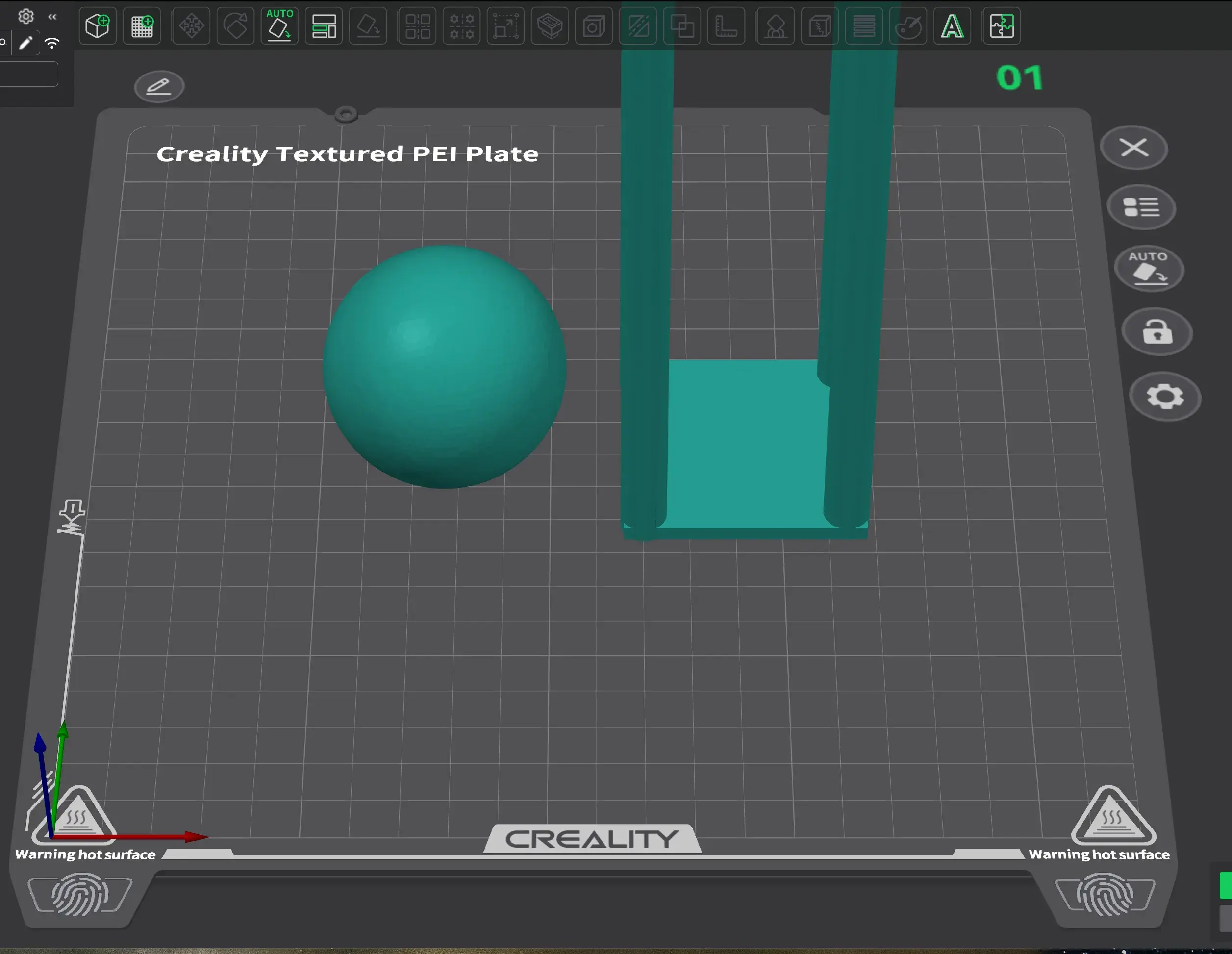Open the Measure tool
This screenshot has width=1232, height=954.
click(727, 25)
